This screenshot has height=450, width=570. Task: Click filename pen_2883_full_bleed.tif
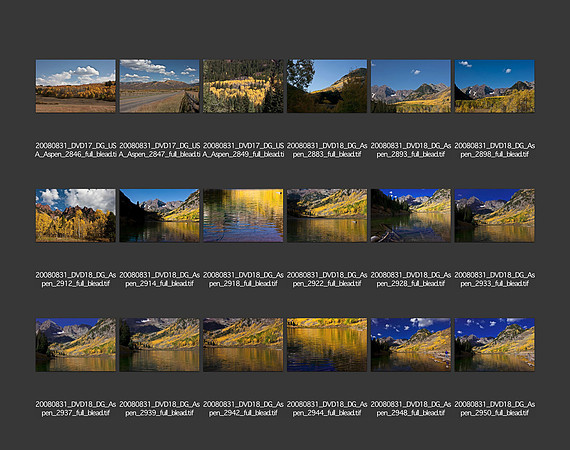click(327, 150)
